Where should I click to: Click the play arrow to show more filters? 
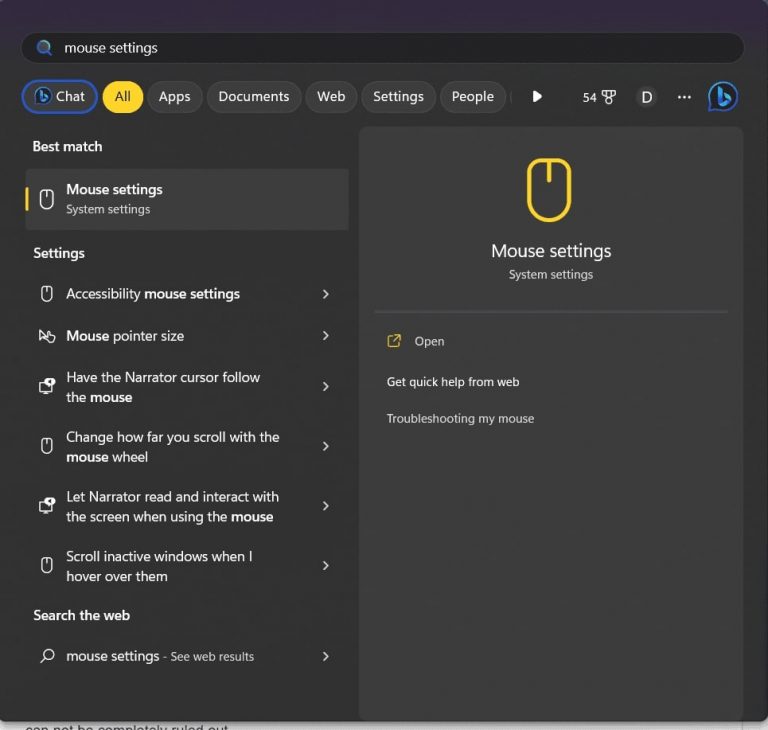coord(537,97)
